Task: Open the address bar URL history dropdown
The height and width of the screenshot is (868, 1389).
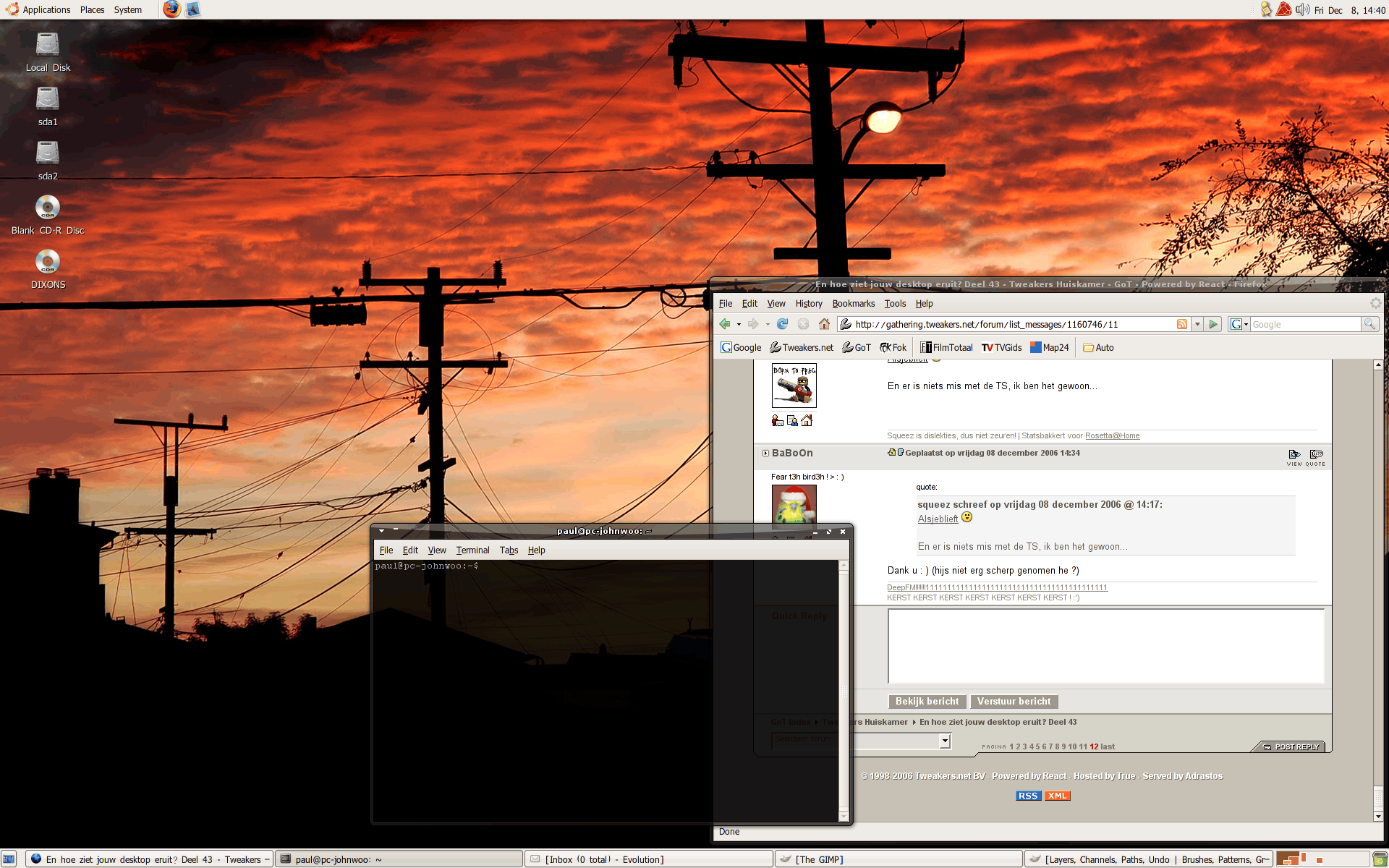Action: [1197, 324]
